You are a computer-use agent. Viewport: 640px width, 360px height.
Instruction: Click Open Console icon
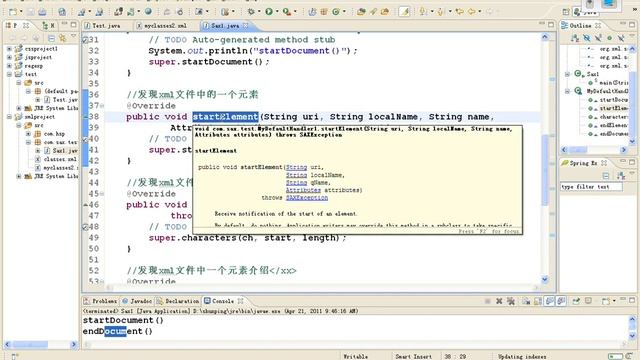click(x=605, y=301)
